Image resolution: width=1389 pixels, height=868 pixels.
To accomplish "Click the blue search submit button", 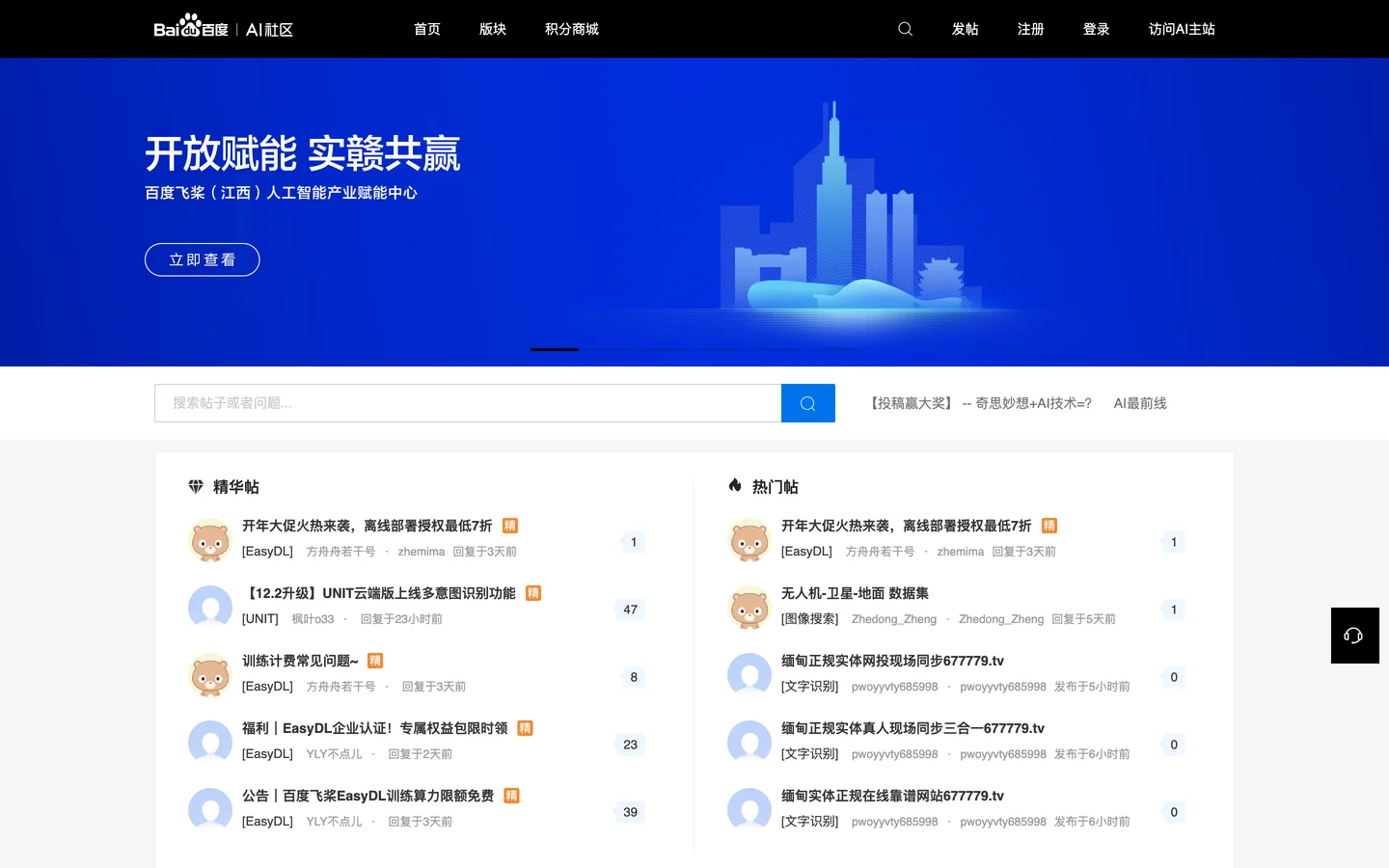I will (x=808, y=403).
